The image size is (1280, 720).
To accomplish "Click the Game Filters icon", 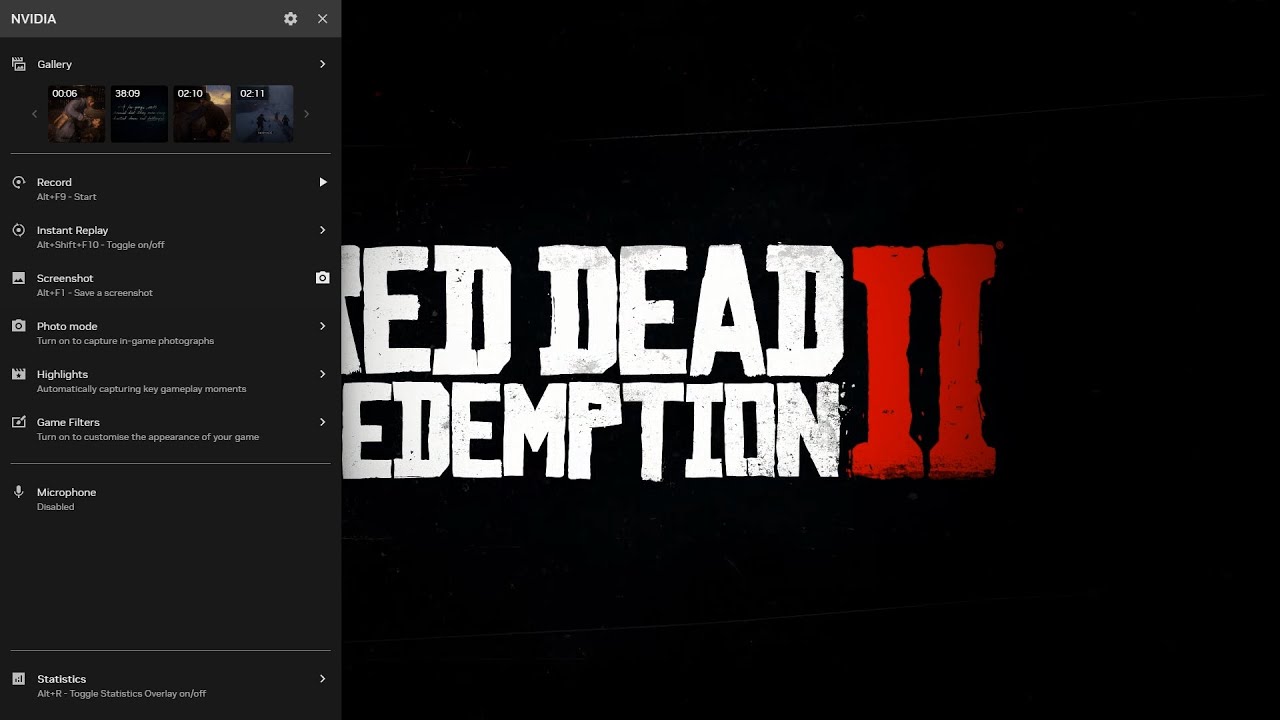I will pos(18,422).
